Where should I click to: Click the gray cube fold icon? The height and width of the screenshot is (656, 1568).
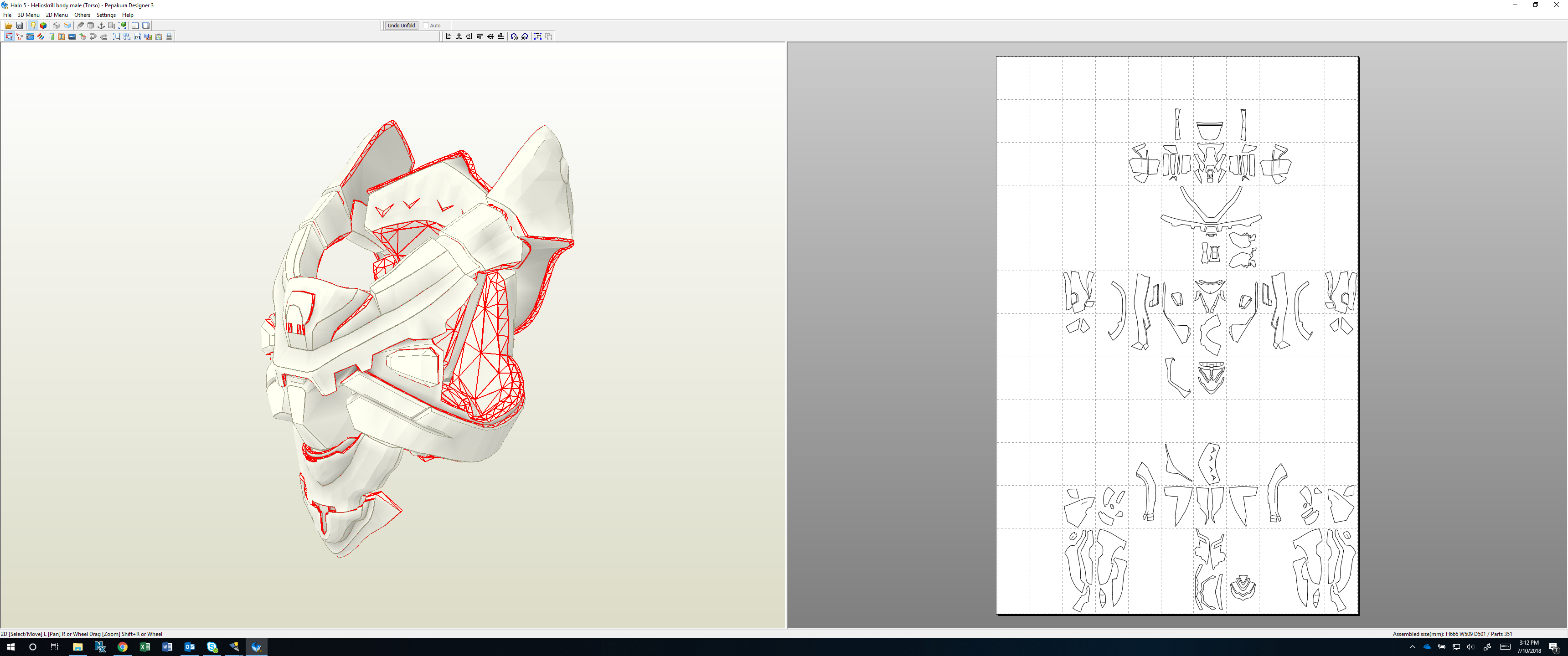57,26
